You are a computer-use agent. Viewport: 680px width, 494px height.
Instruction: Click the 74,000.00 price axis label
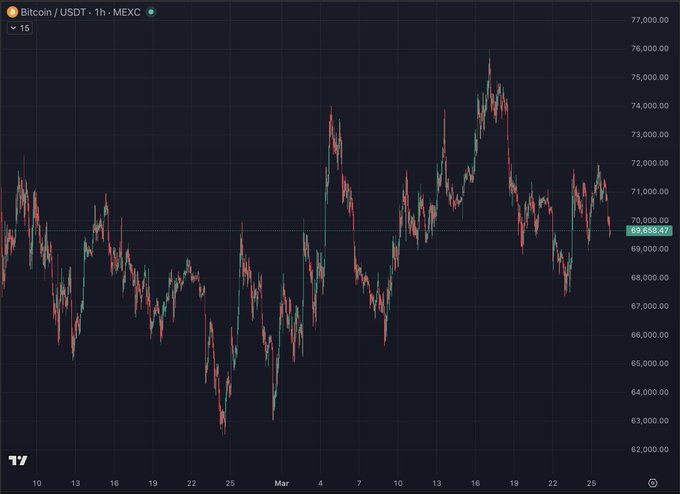pos(649,106)
